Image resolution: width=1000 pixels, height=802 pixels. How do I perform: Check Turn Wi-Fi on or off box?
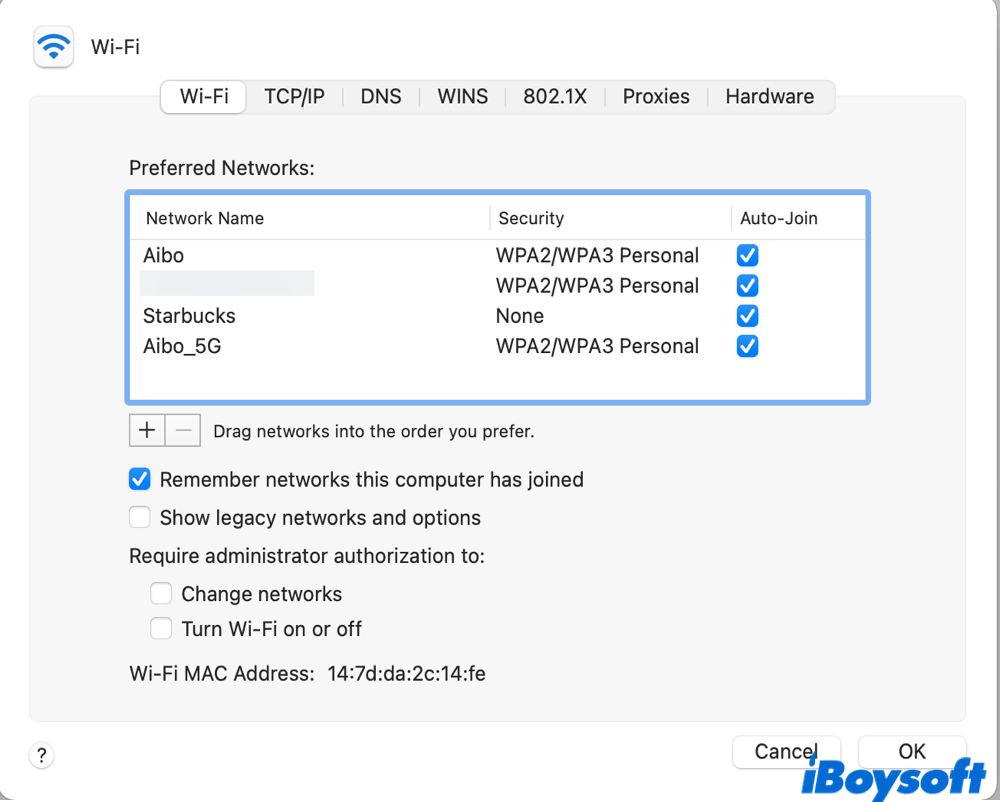pyautogui.click(x=161, y=629)
